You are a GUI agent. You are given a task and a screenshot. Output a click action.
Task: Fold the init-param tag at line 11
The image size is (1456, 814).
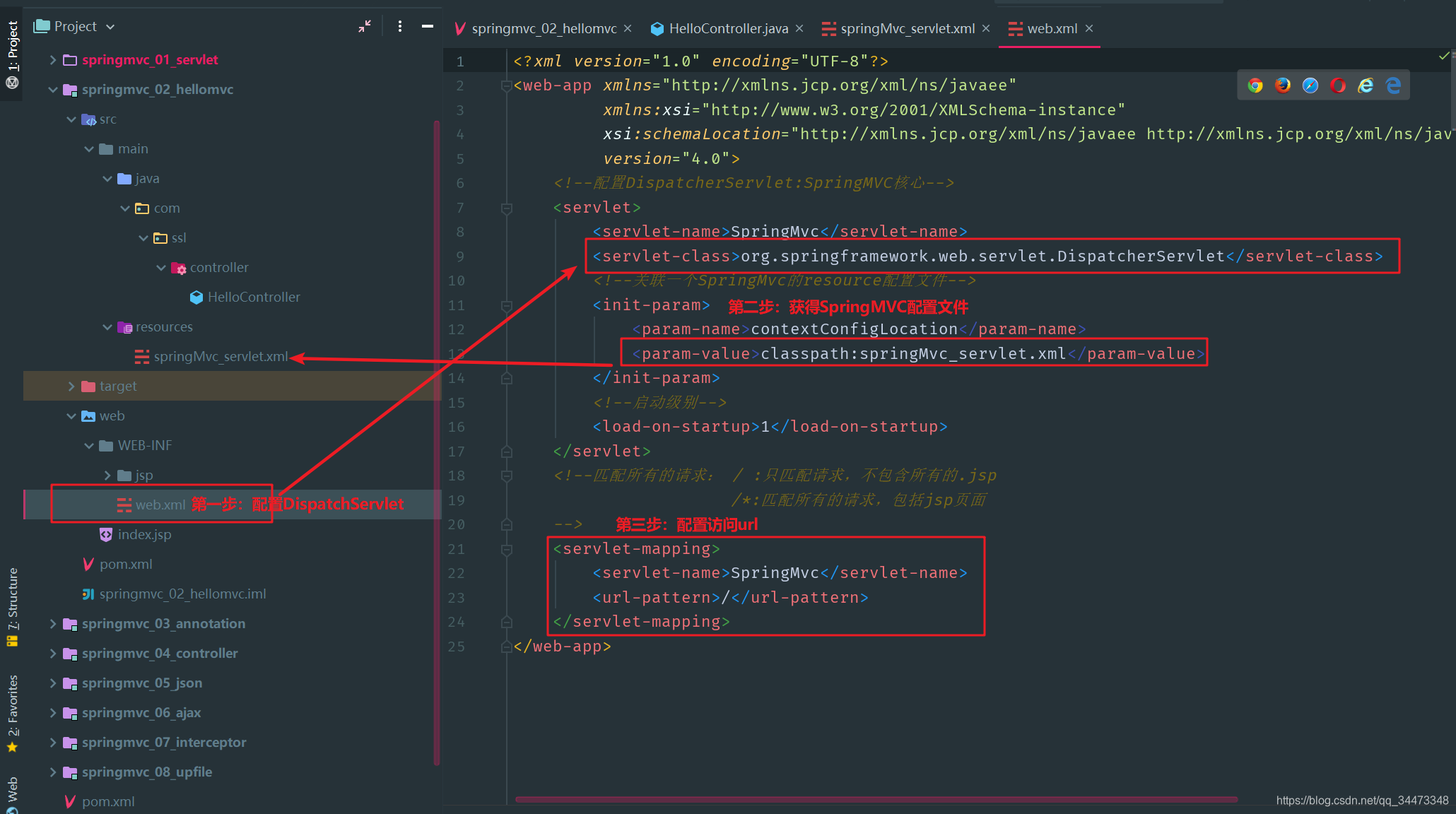tap(506, 306)
